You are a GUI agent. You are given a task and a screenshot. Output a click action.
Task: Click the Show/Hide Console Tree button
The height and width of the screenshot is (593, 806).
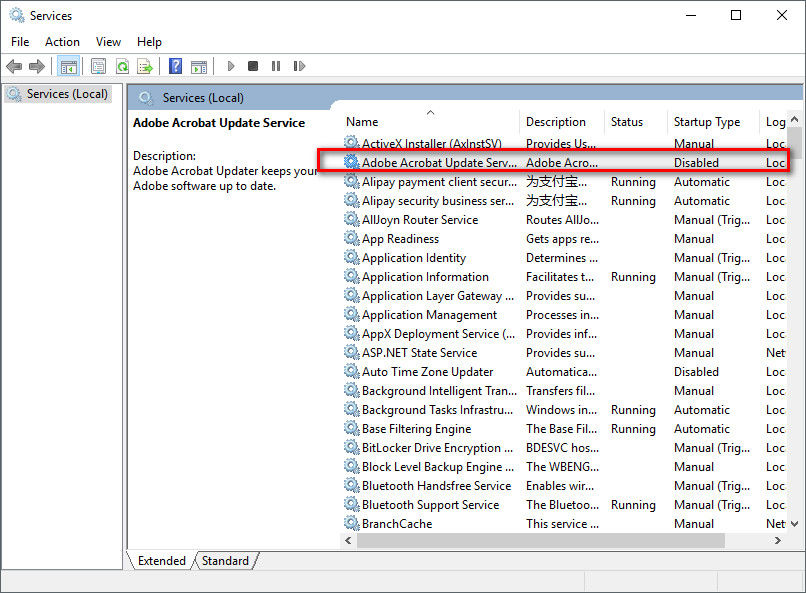68,66
